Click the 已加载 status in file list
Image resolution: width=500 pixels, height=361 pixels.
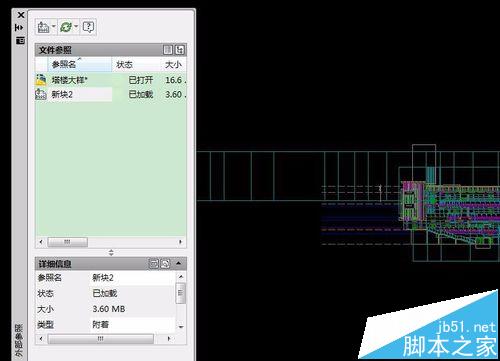141,94
